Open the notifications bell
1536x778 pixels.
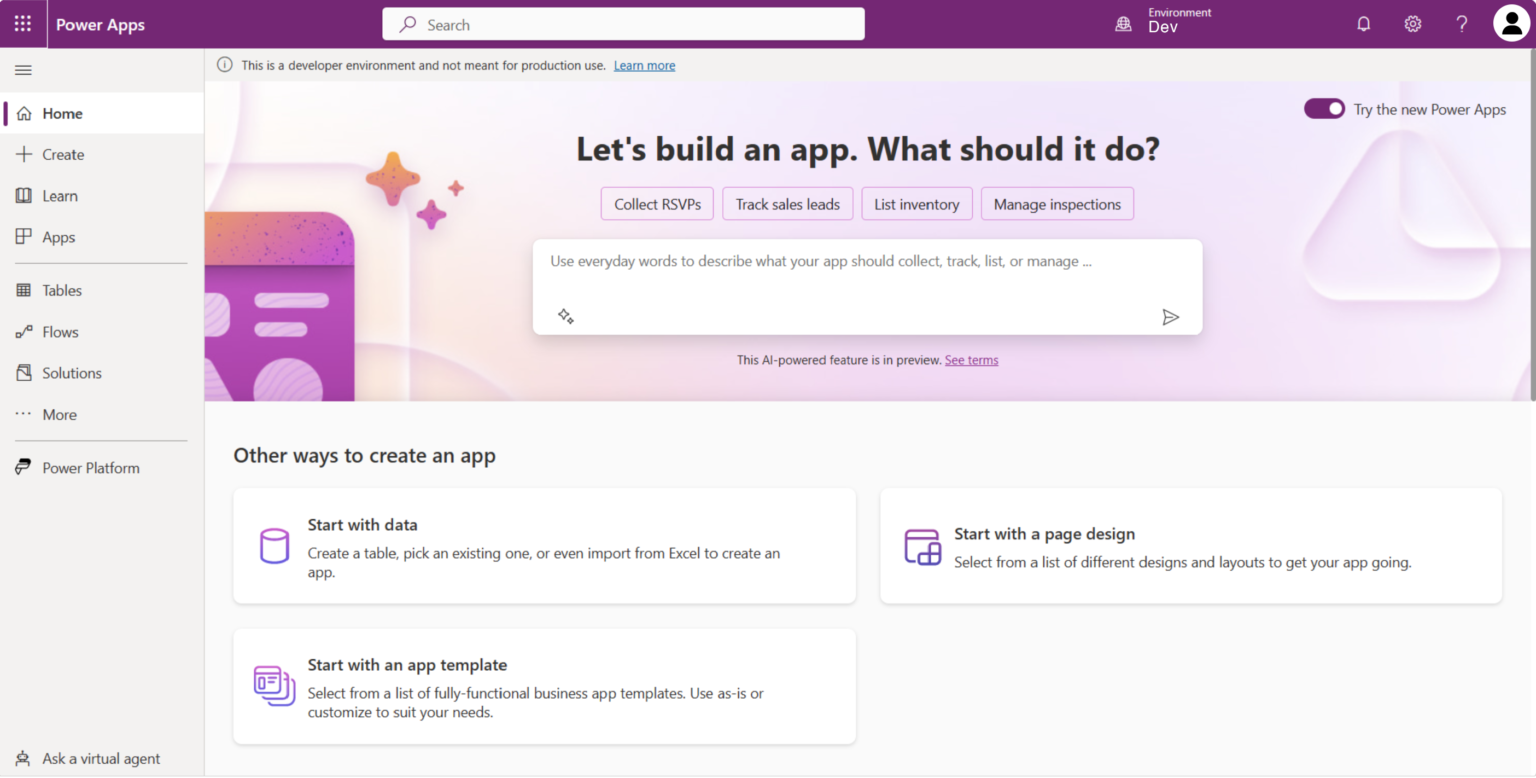pyautogui.click(x=1363, y=23)
